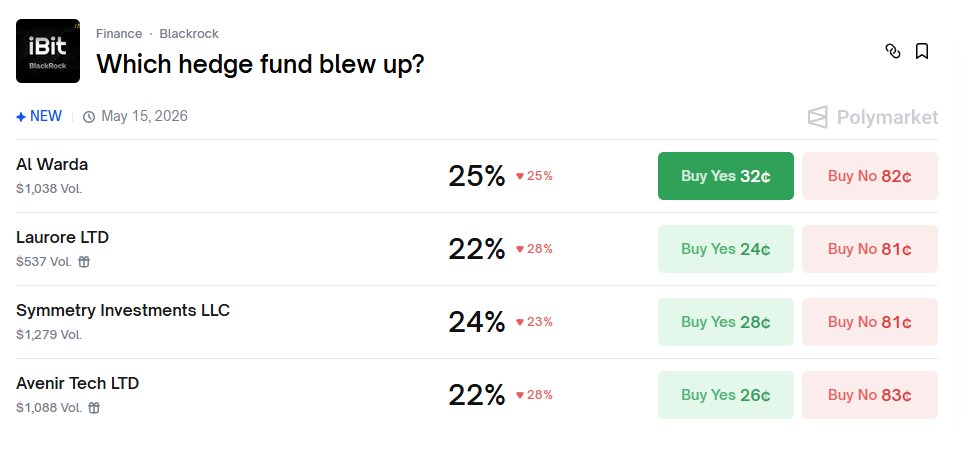Buy No for Avenir Tech at 83¢
The height and width of the screenshot is (453, 961).
point(869,395)
